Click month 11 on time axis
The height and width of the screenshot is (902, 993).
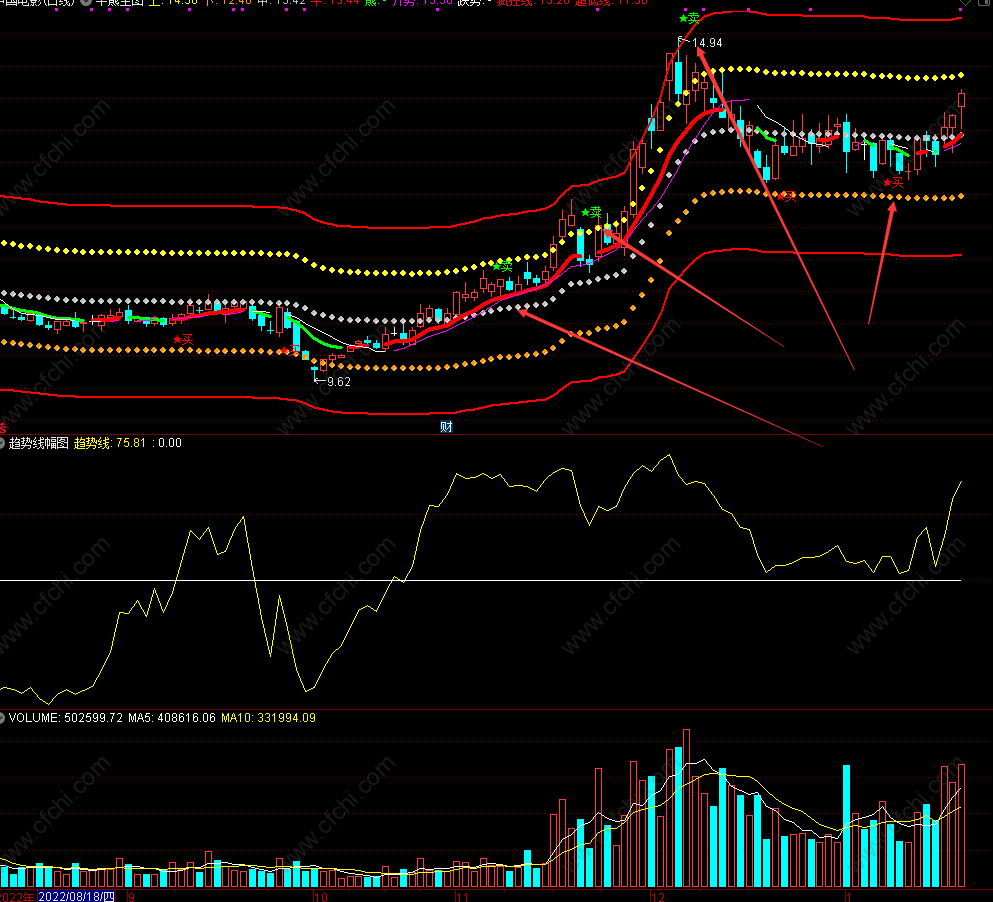pyautogui.click(x=462, y=897)
